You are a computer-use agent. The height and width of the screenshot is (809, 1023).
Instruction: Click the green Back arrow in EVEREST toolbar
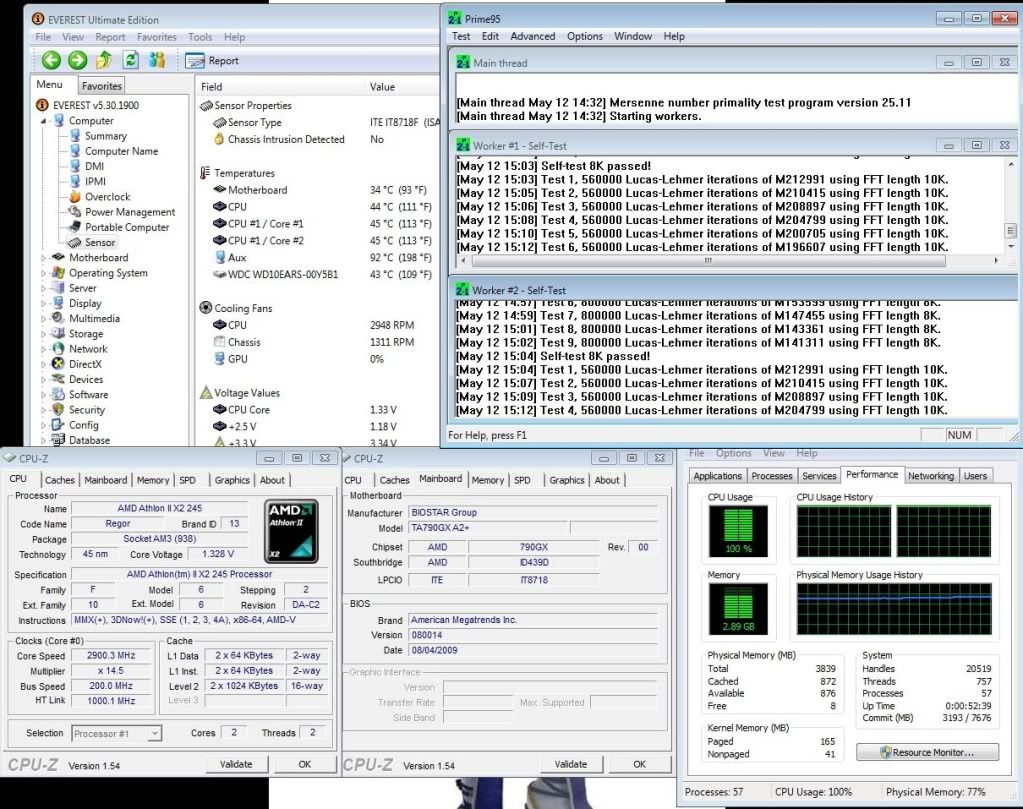pos(51,61)
